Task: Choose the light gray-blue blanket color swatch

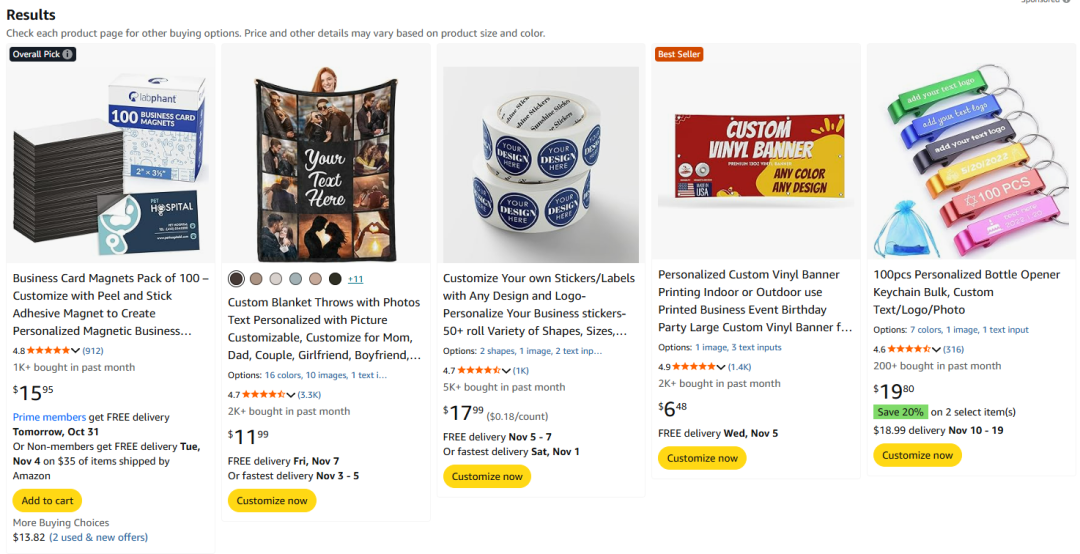Action: pos(296,279)
